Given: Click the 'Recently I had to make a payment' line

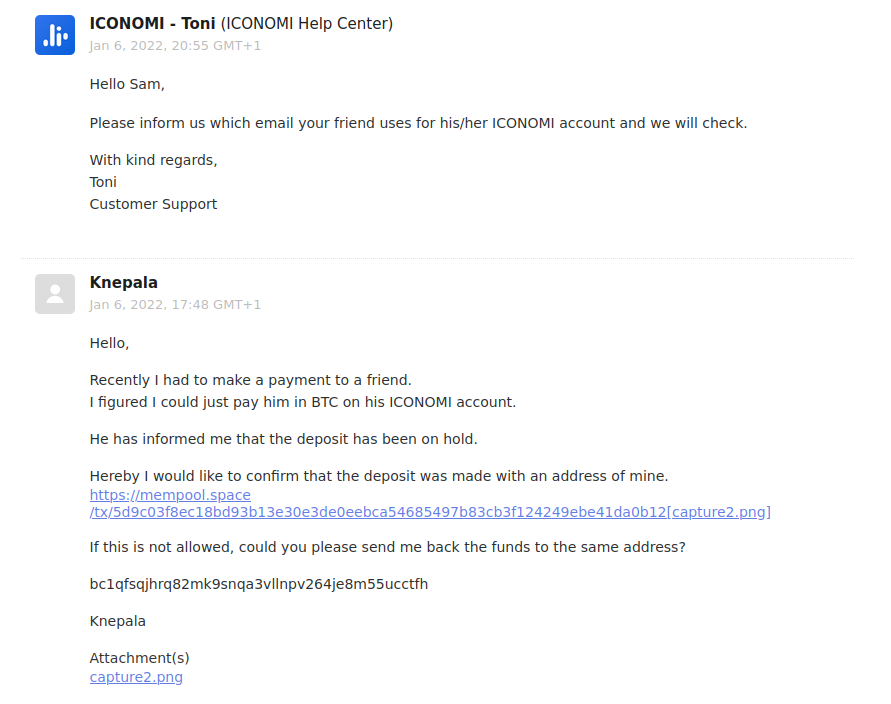Looking at the screenshot, I should pos(251,380).
